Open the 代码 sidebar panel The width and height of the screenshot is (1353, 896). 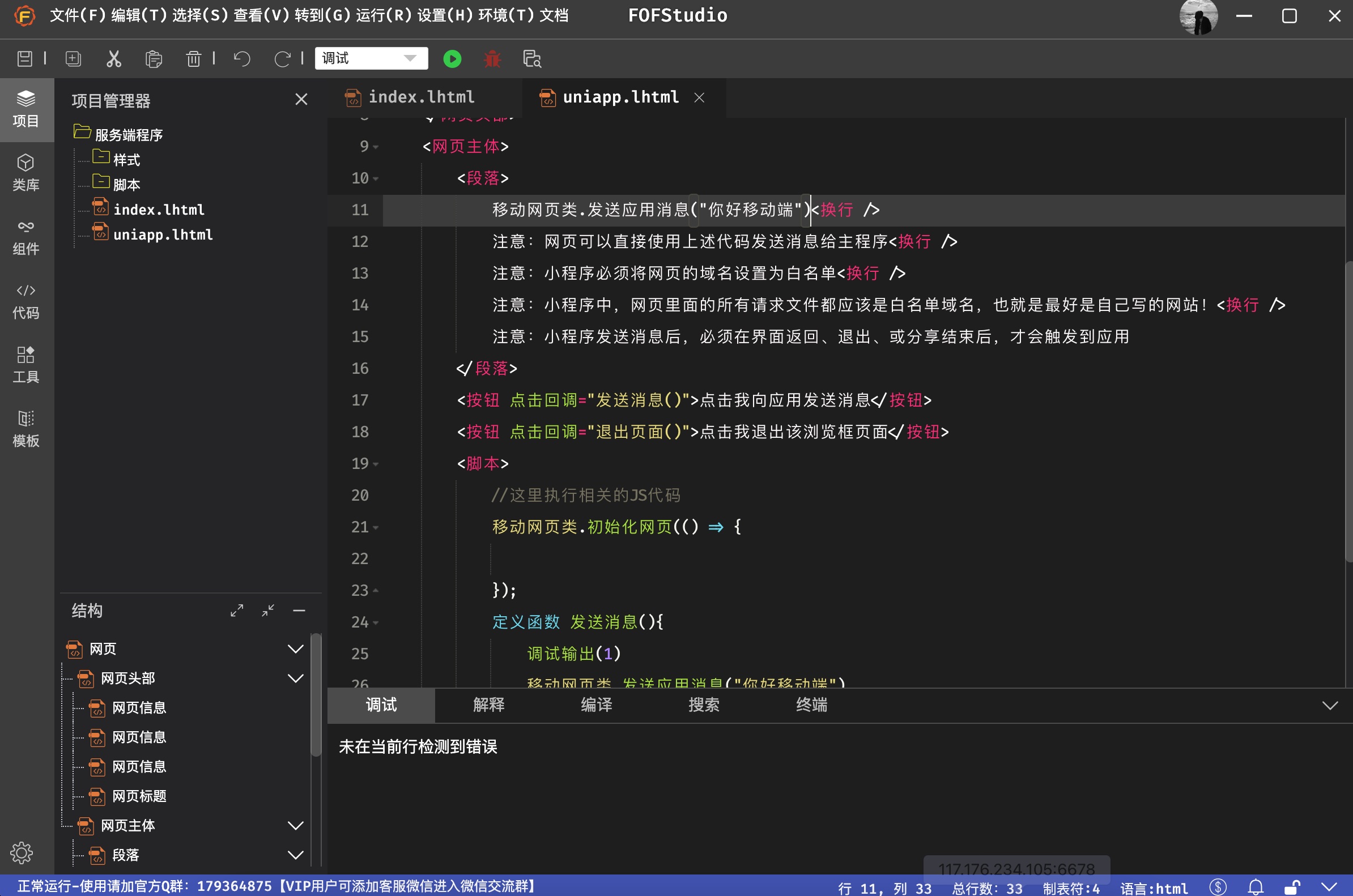coord(26,301)
